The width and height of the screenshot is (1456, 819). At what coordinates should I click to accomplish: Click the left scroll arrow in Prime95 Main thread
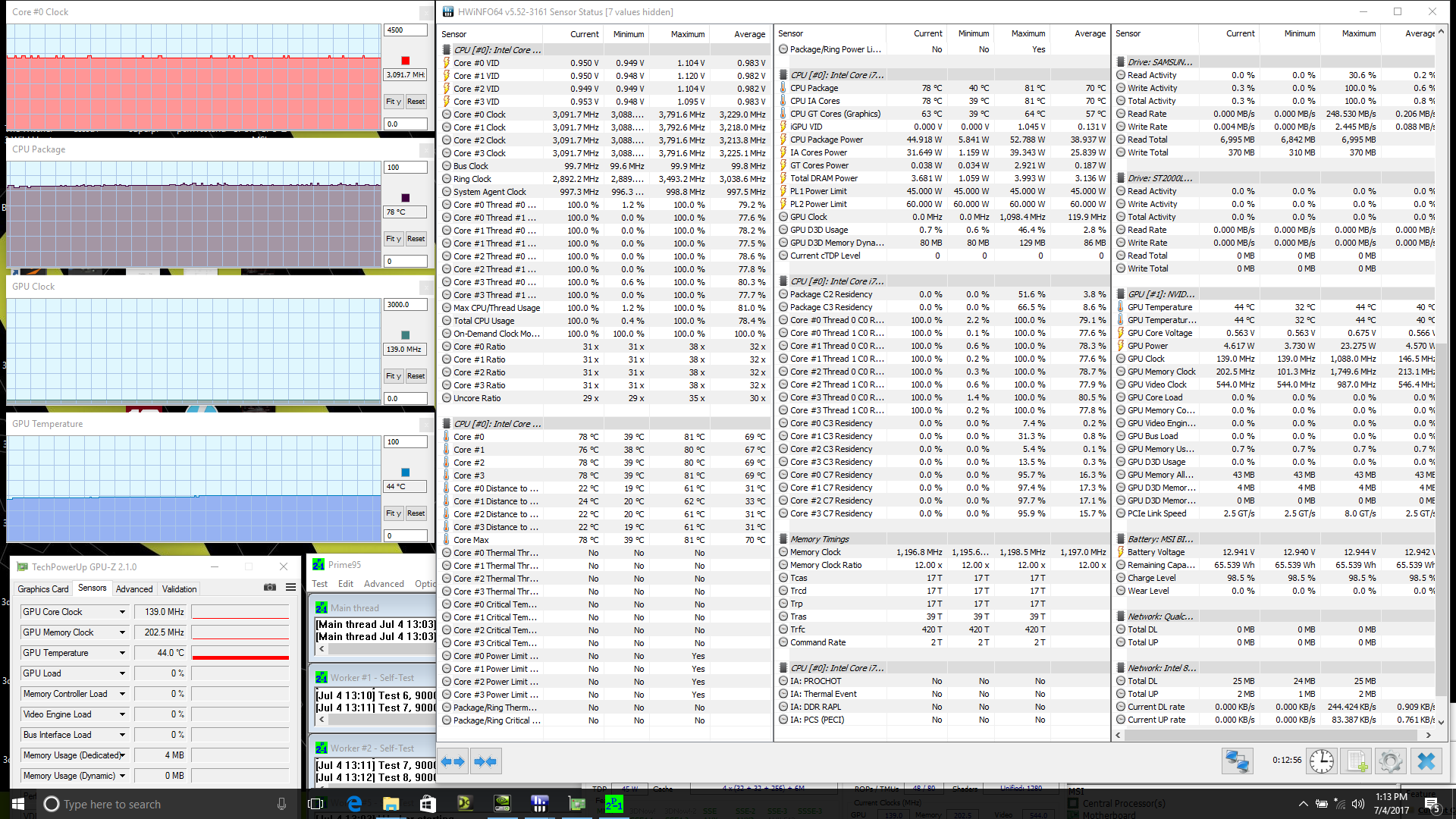point(322,649)
